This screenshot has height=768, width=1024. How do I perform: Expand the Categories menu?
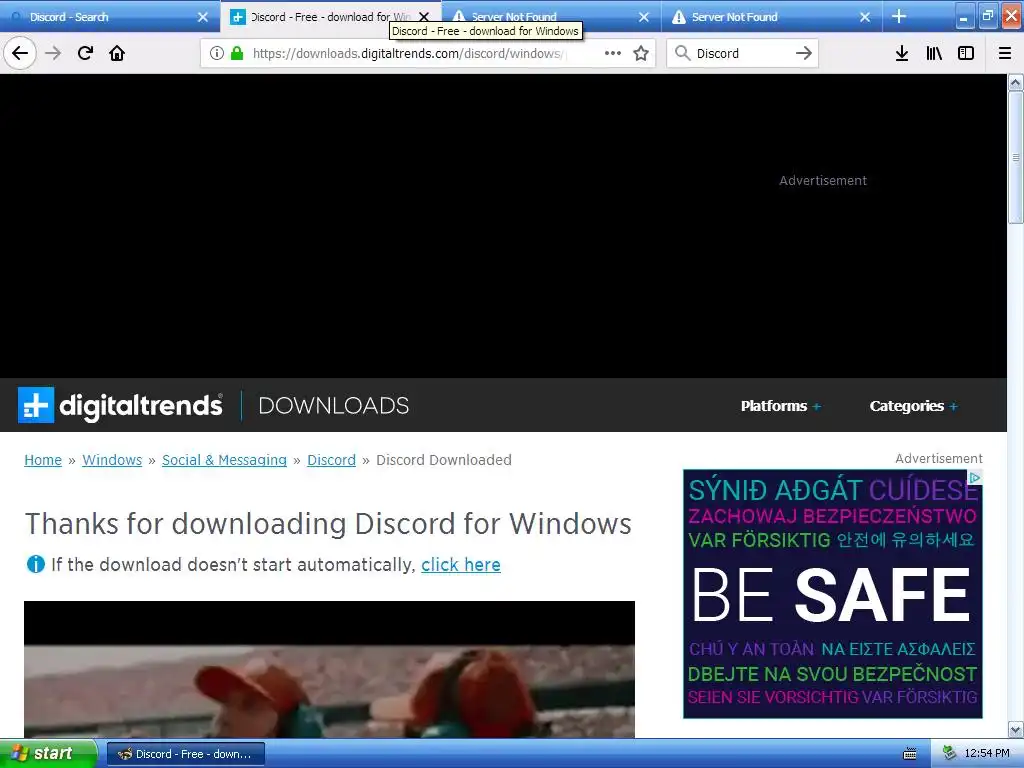(x=914, y=406)
